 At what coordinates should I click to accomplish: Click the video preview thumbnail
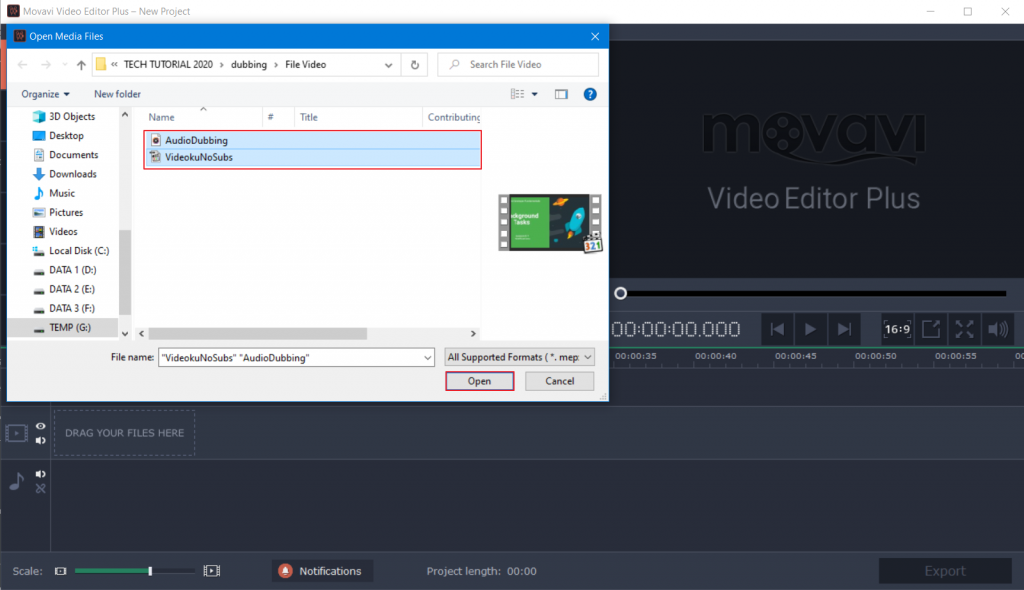pyautogui.click(x=550, y=223)
